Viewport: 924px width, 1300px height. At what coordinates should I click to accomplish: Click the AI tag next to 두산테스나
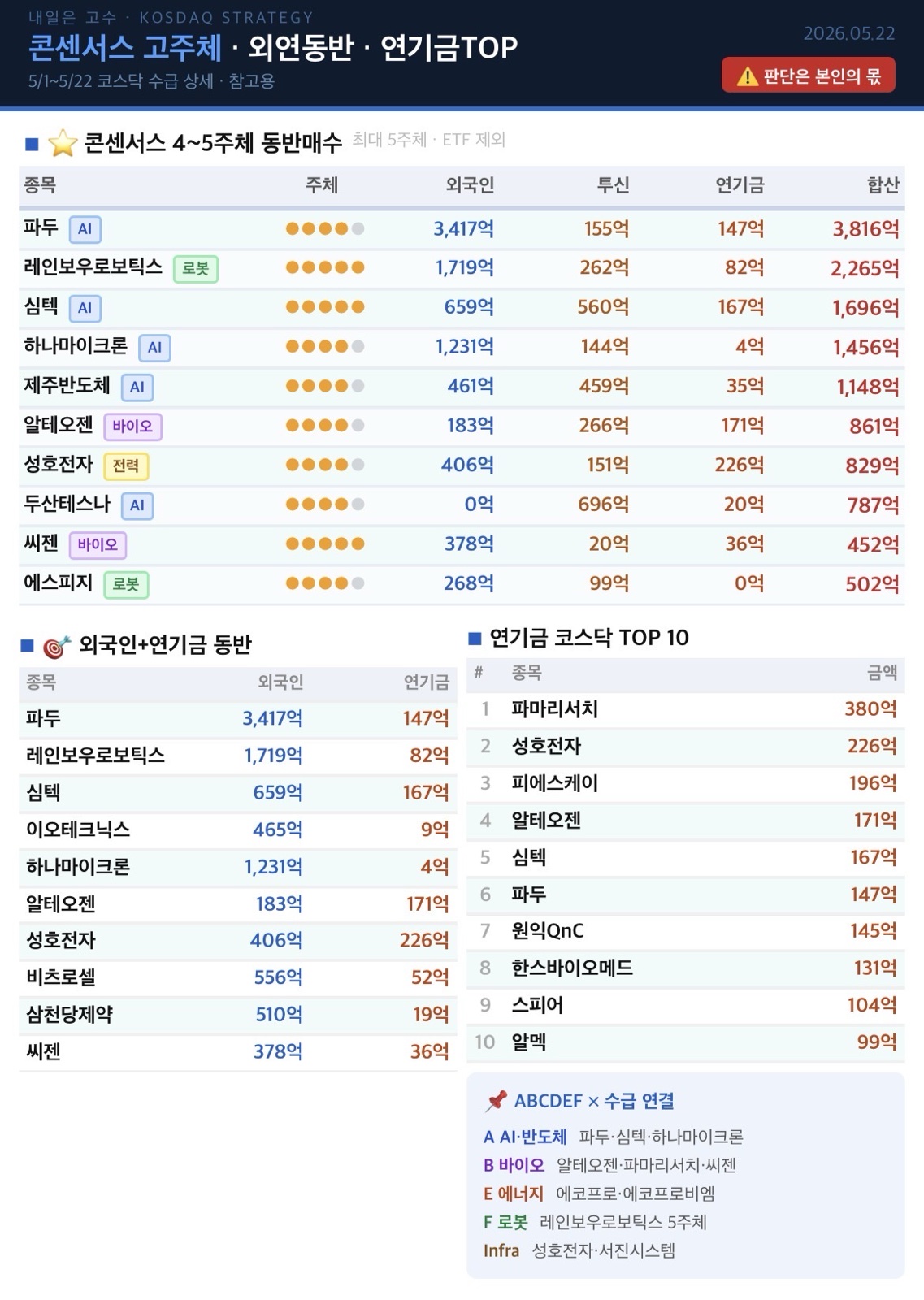tap(137, 505)
